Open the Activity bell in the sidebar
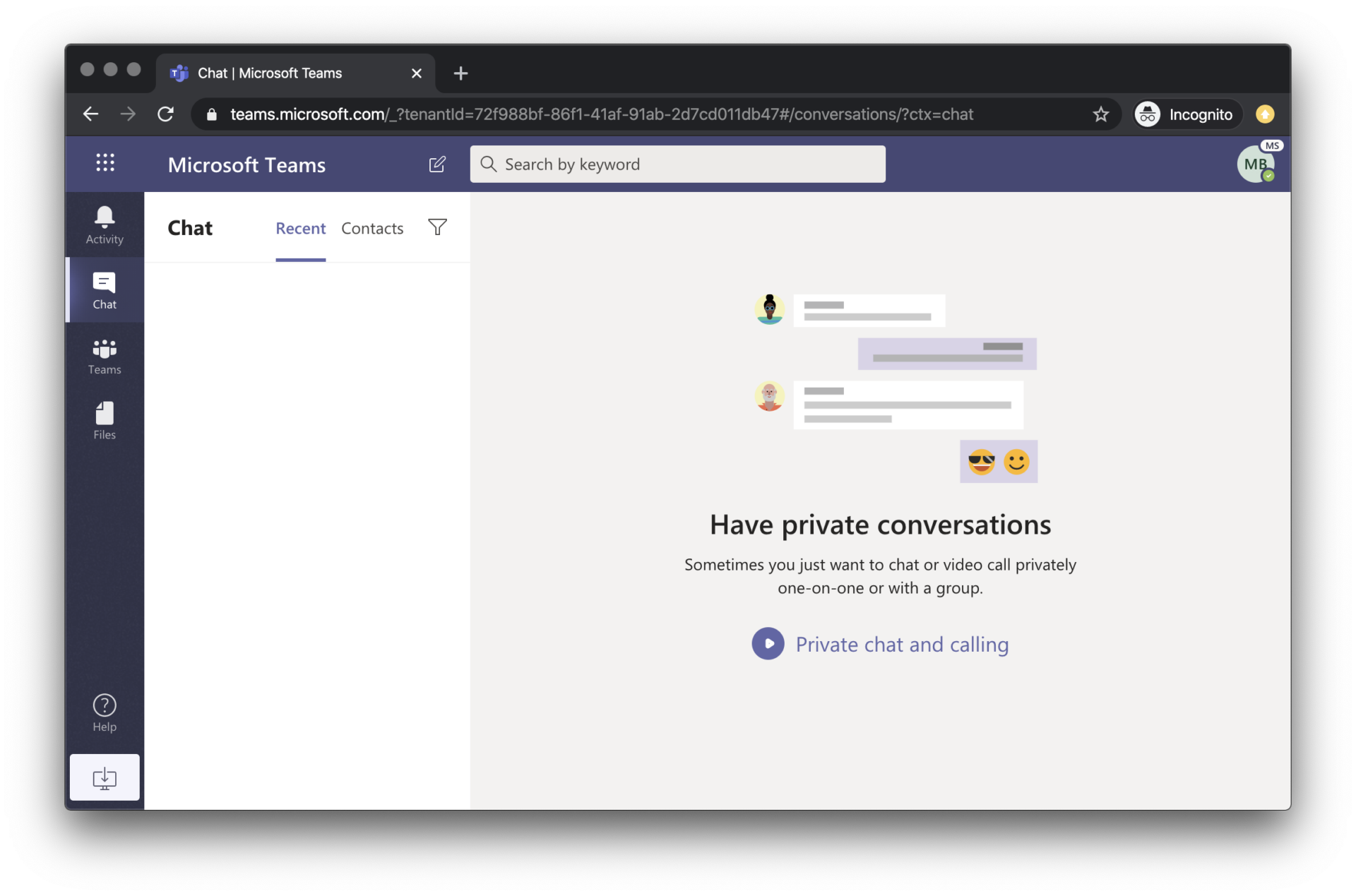Image resolution: width=1356 pixels, height=896 pixels. [105, 225]
